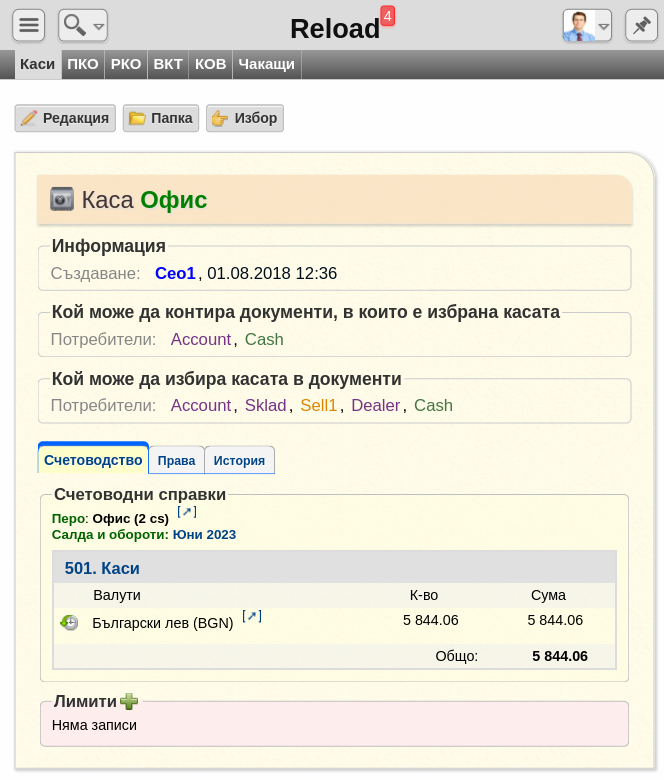Switch to the ПКО tab
The image size is (664, 780).
click(83, 64)
